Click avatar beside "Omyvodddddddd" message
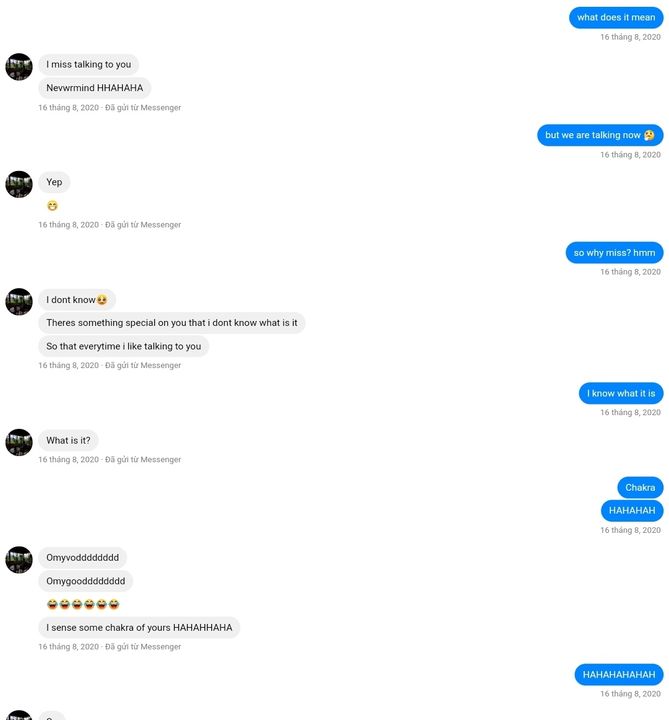Viewport: 669px width, 720px height. coord(19,560)
